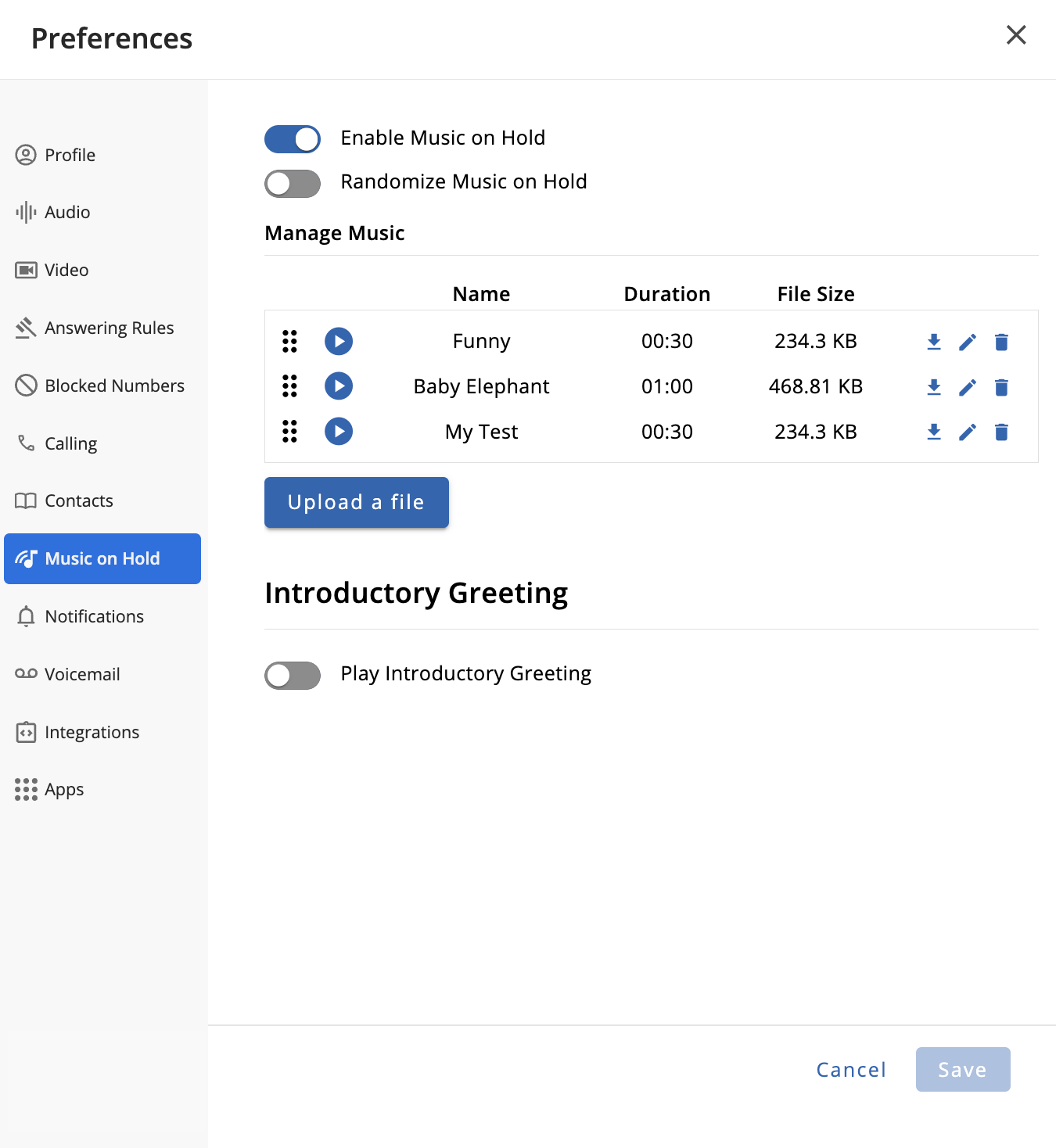Viewport: 1056px width, 1148px height.
Task: Edit the Baby Elephant track
Action: click(968, 387)
